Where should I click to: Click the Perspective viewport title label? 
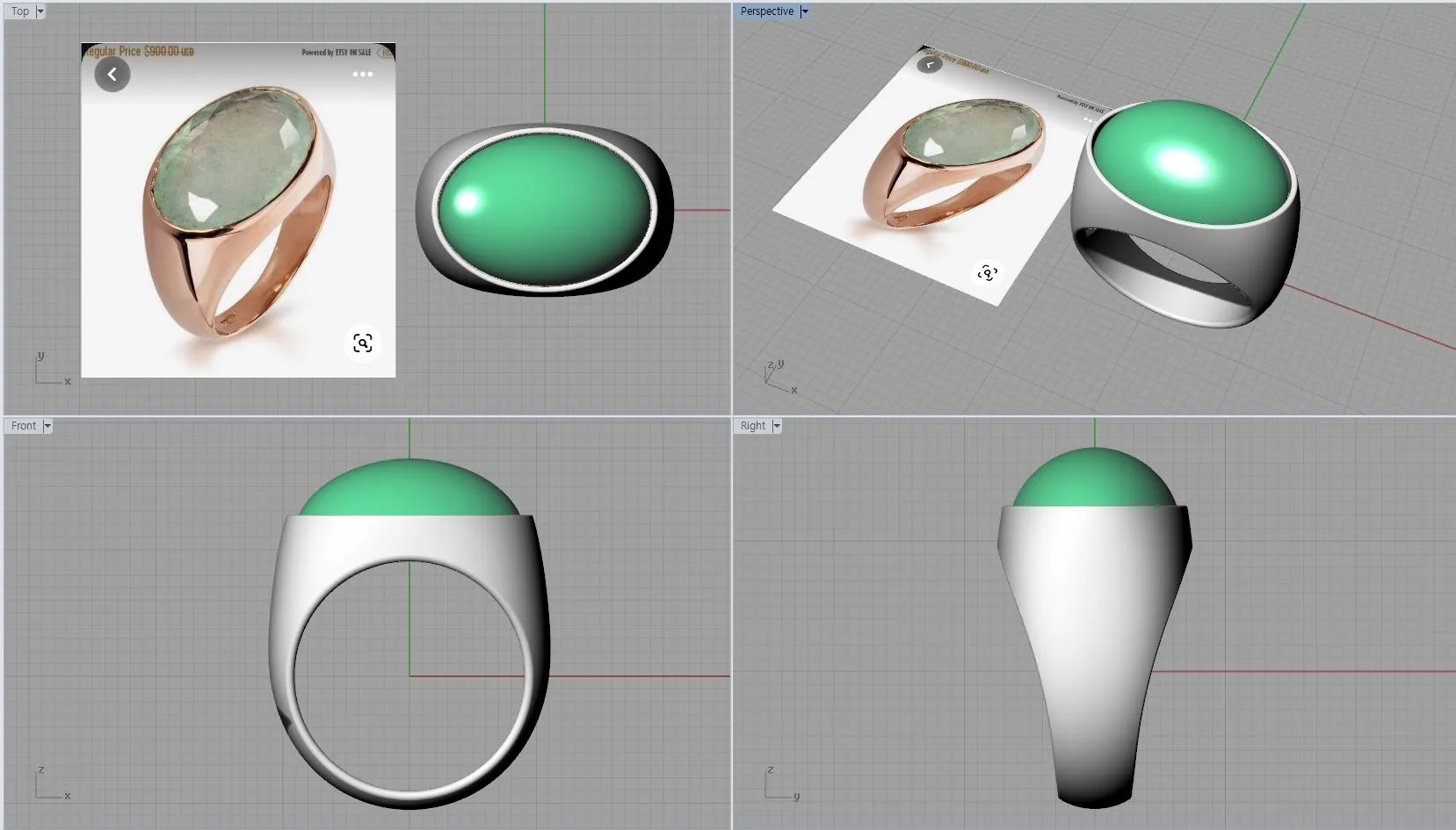point(766,11)
